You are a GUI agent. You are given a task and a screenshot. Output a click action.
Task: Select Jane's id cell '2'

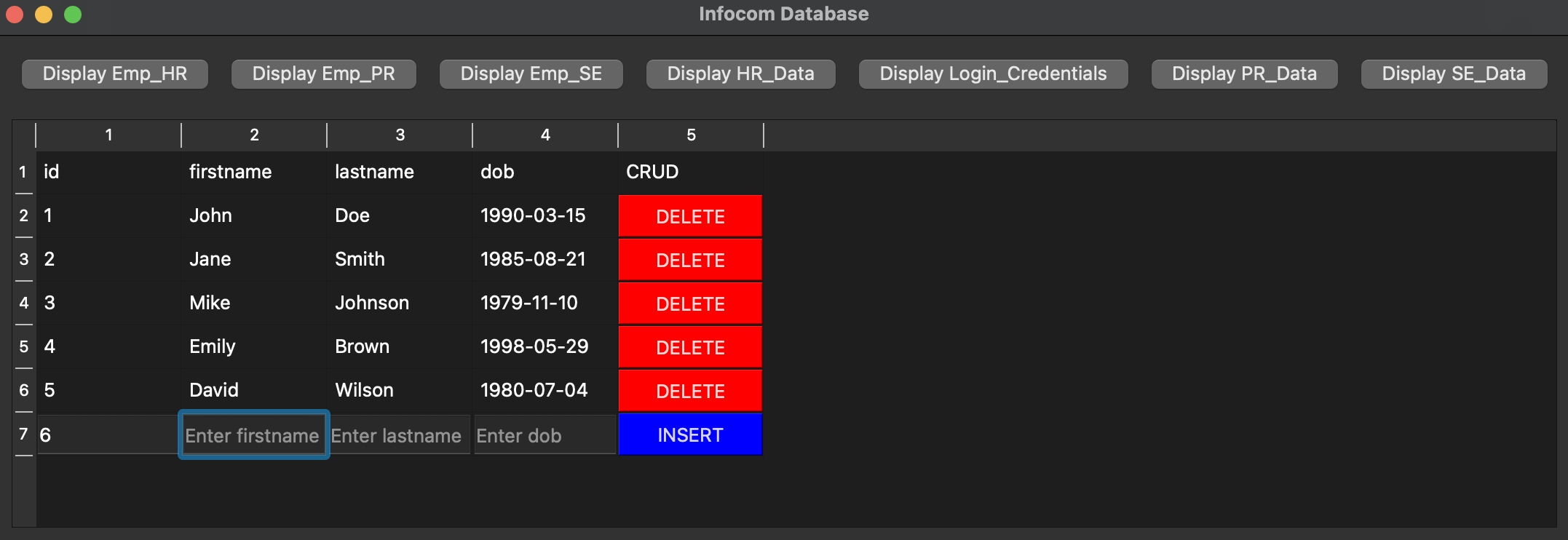[108, 260]
